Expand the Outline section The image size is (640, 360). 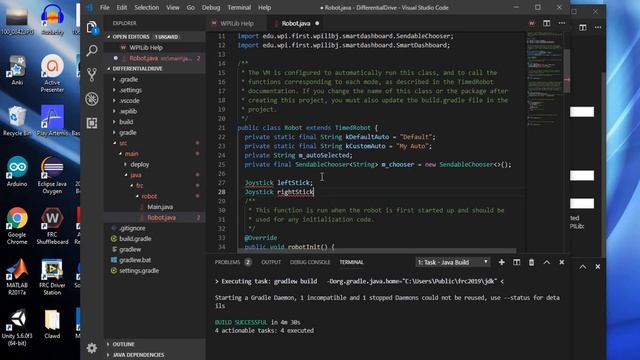tap(155, 344)
